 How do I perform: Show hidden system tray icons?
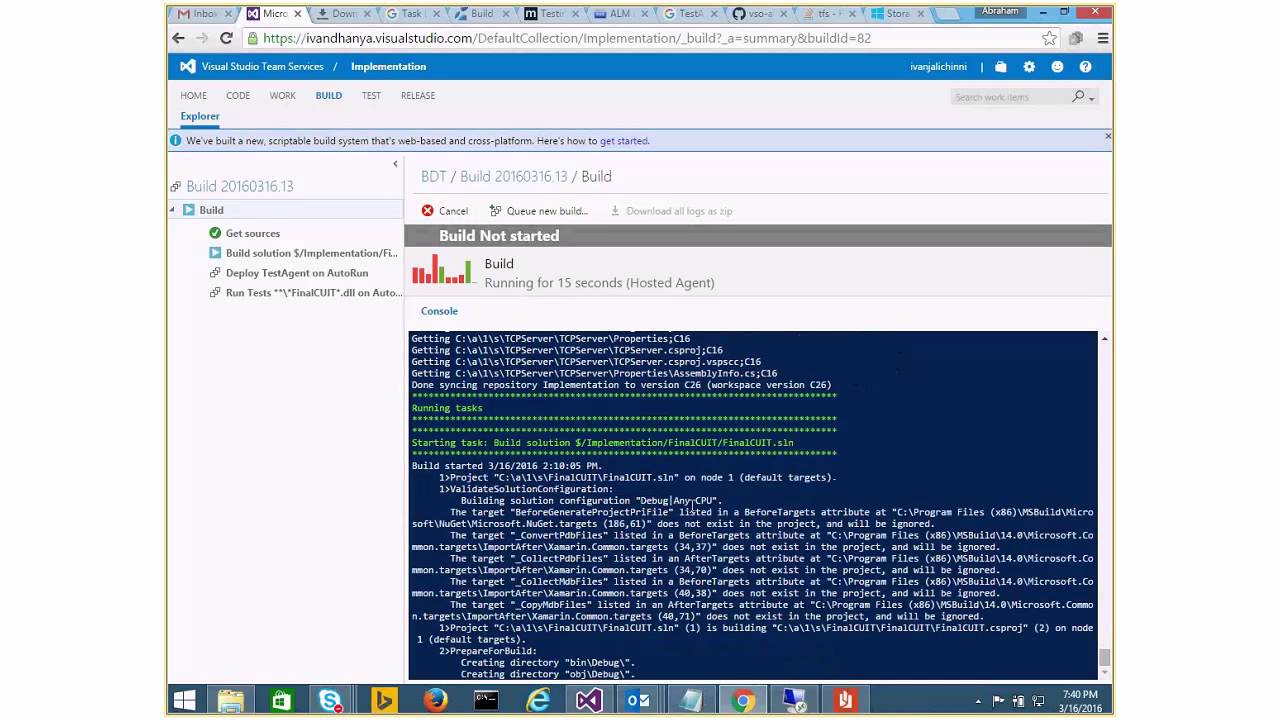[978, 701]
